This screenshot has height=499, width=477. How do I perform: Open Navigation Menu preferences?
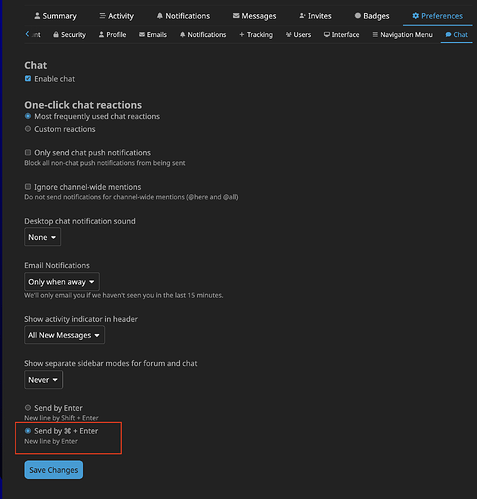pos(402,35)
